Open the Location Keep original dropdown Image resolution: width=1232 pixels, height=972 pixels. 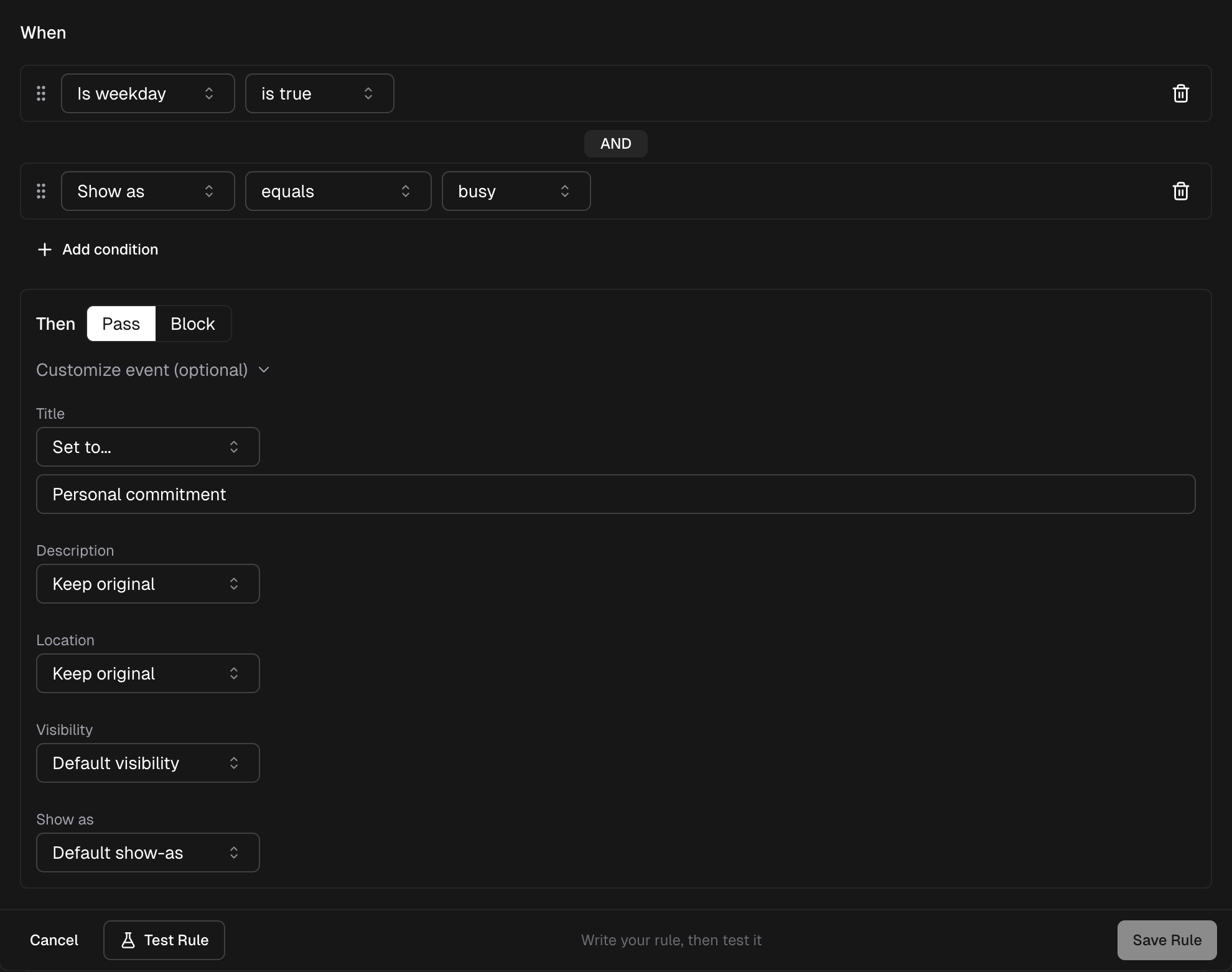click(x=148, y=673)
